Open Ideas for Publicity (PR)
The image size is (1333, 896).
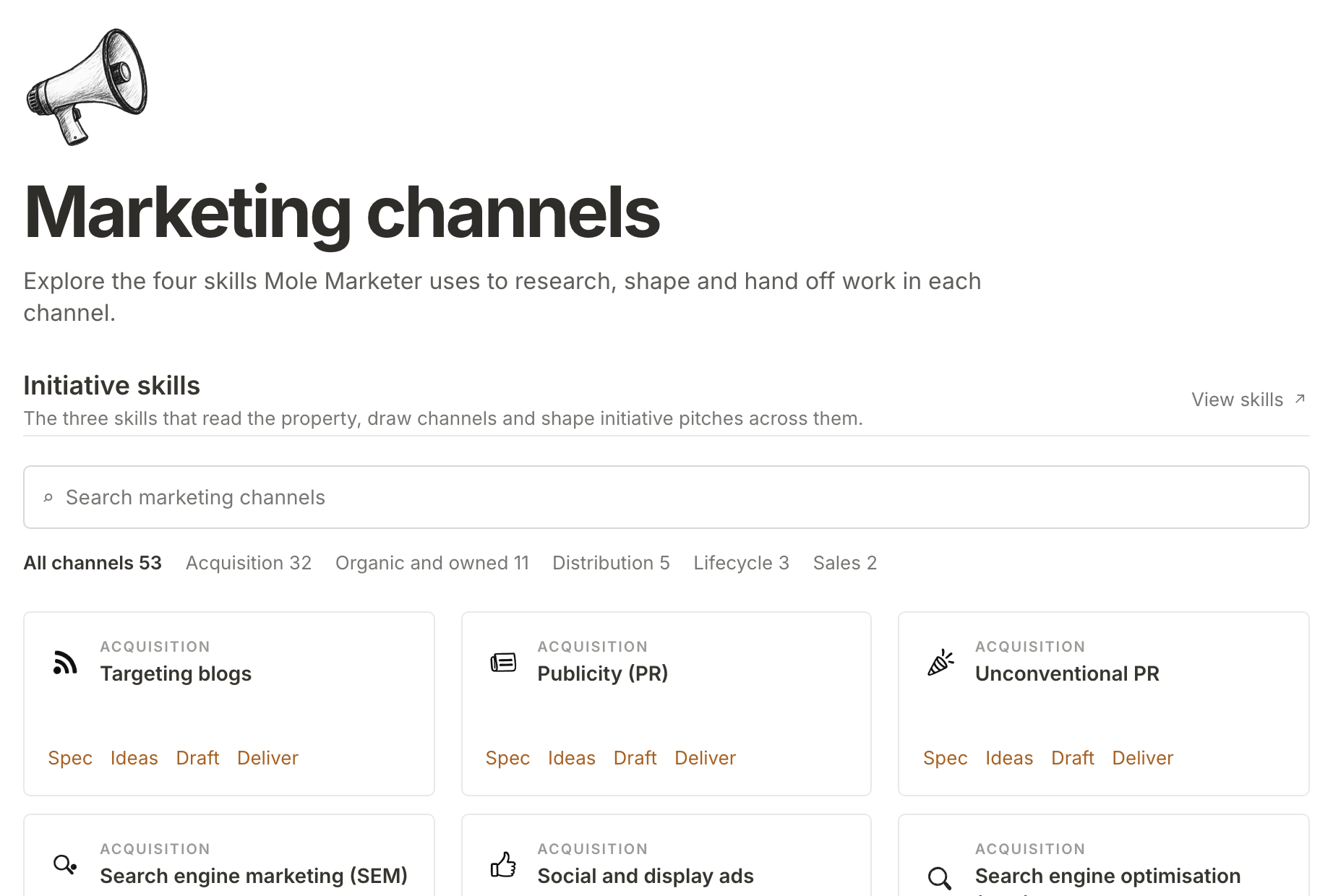pyautogui.click(x=572, y=758)
